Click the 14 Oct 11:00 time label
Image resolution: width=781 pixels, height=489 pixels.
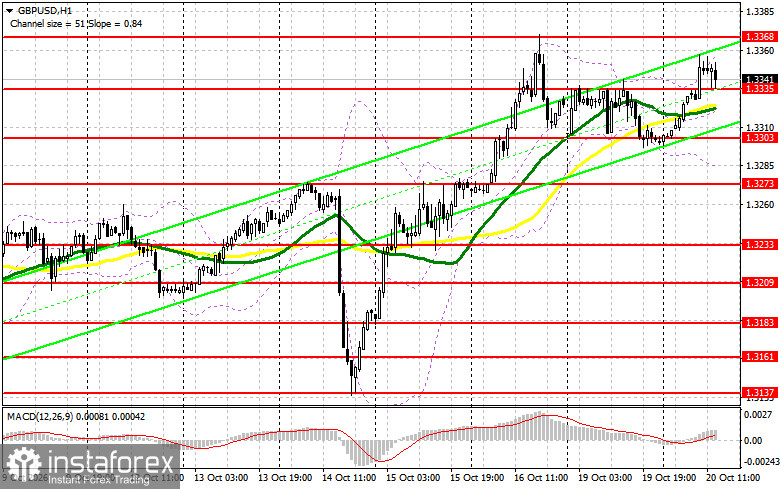point(349,478)
